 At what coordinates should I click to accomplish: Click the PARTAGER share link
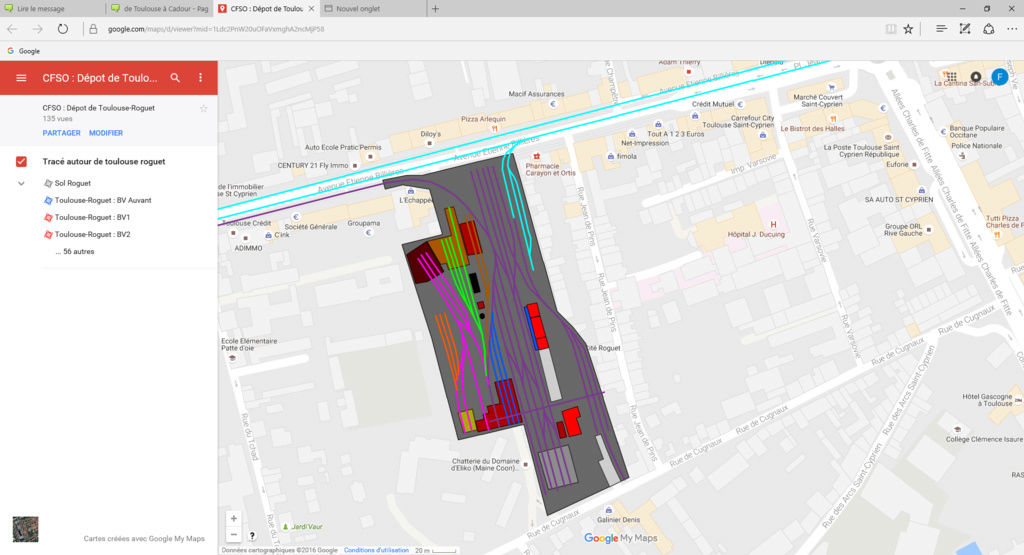(x=61, y=133)
